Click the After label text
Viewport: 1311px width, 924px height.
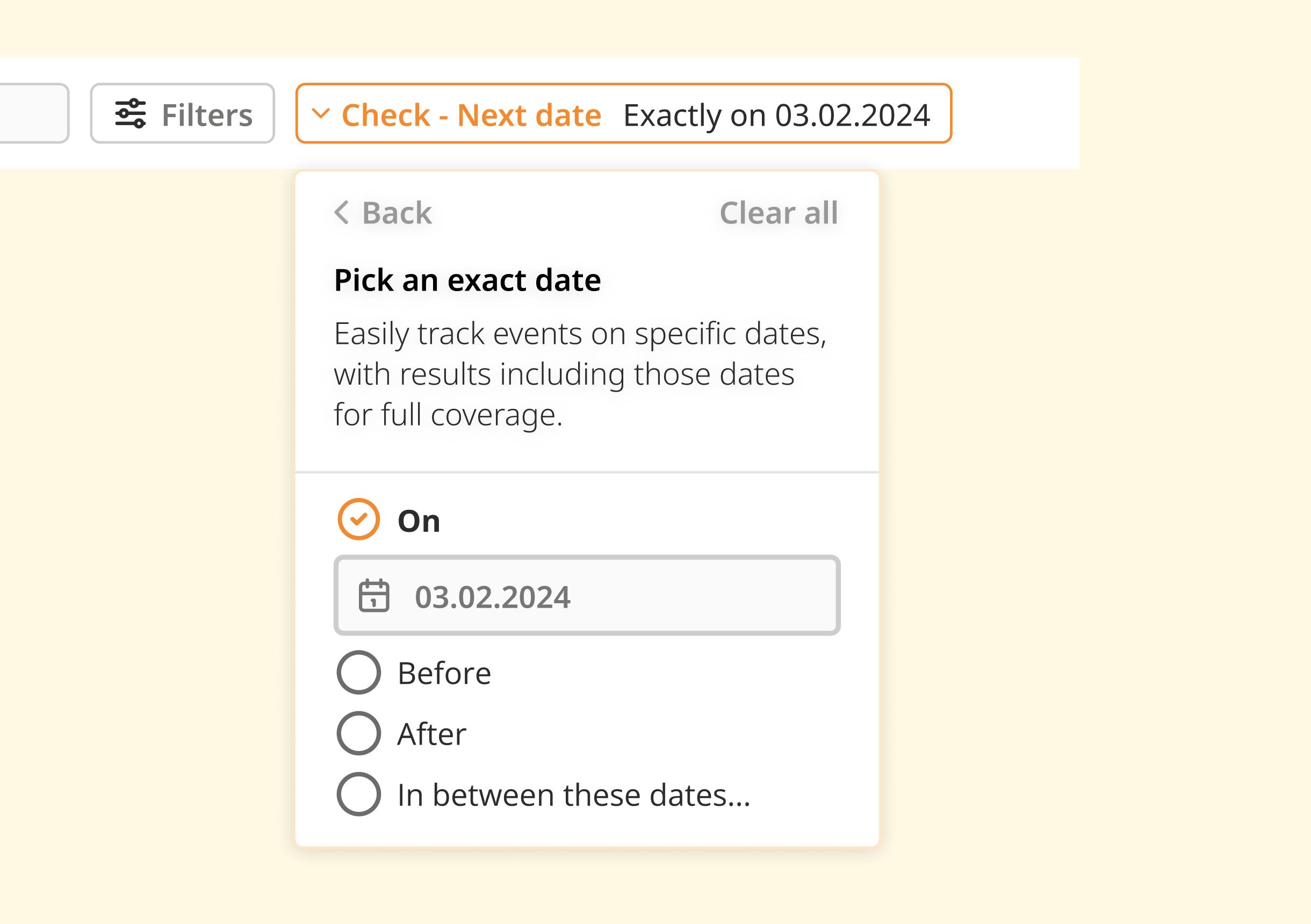431,734
